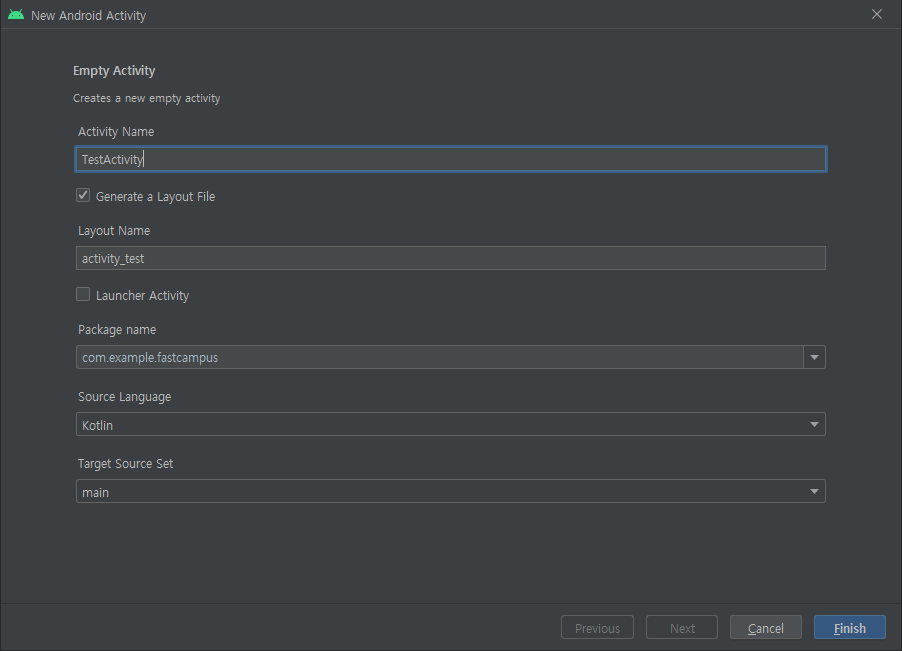
Task: Click the Activity Name text field
Action: click(451, 159)
